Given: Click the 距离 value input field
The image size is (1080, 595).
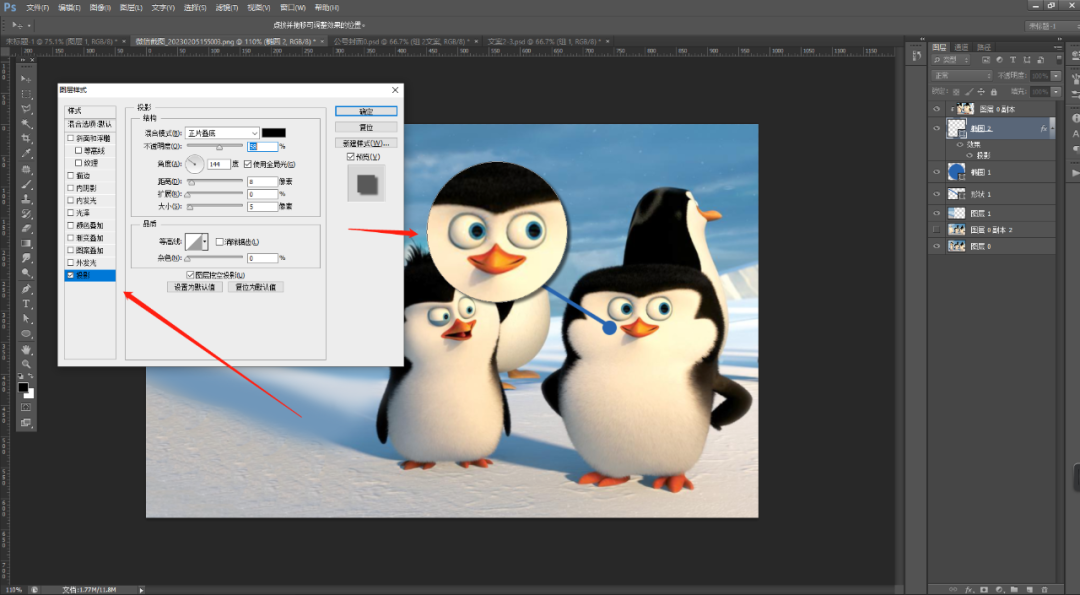Looking at the screenshot, I should pyautogui.click(x=262, y=182).
